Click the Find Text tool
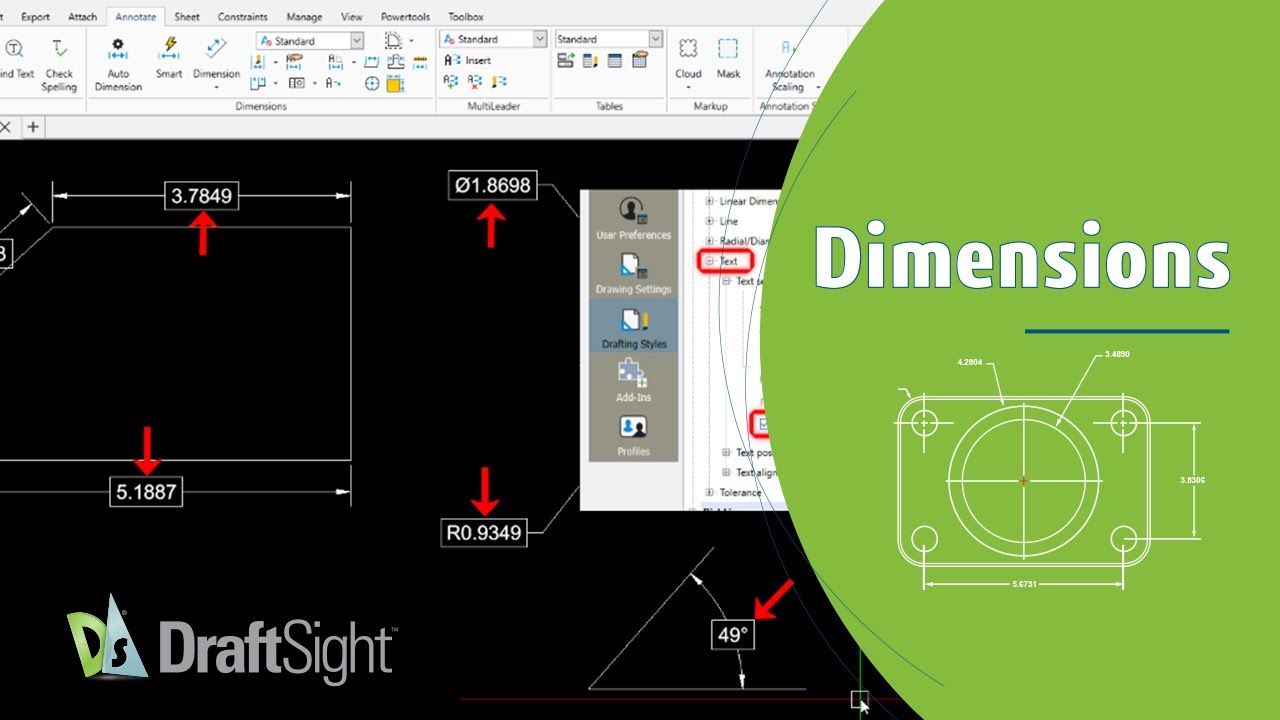This screenshot has width=1280, height=720. 16,58
